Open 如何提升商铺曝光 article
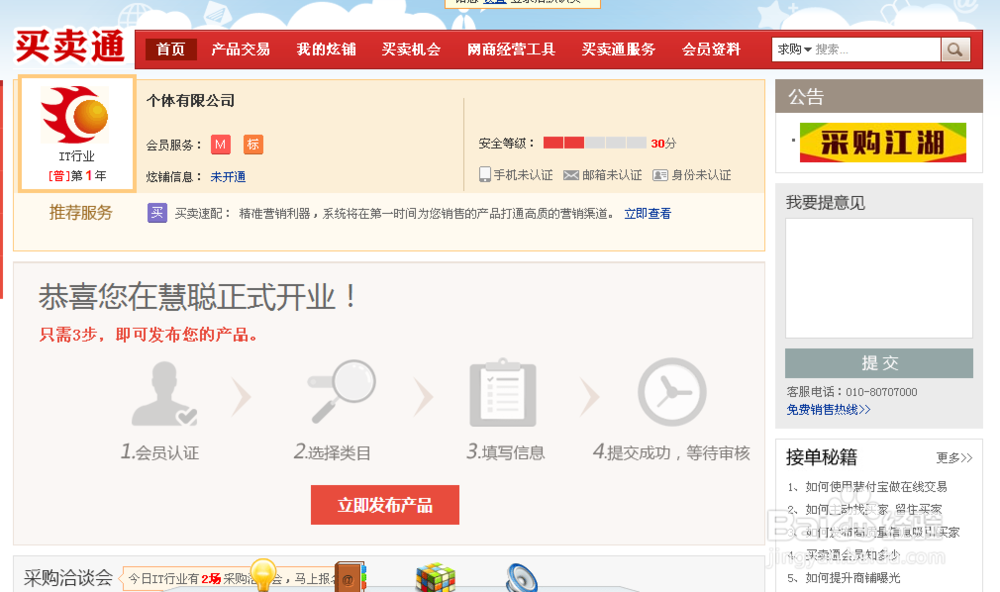The width and height of the screenshot is (1000, 592). pyautogui.click(x=853, y=578)
